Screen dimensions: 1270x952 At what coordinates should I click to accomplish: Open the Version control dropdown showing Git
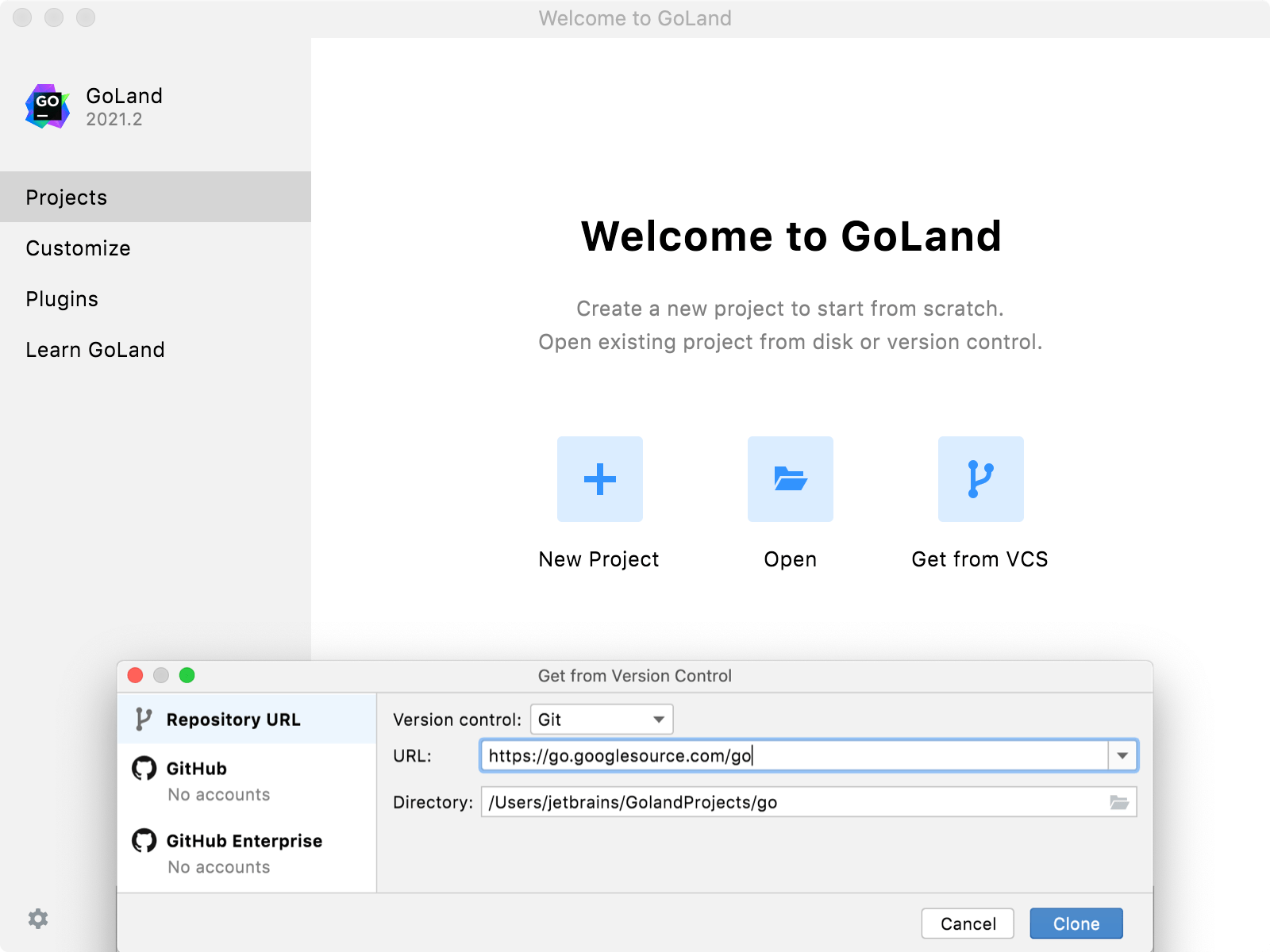(600, 720)
